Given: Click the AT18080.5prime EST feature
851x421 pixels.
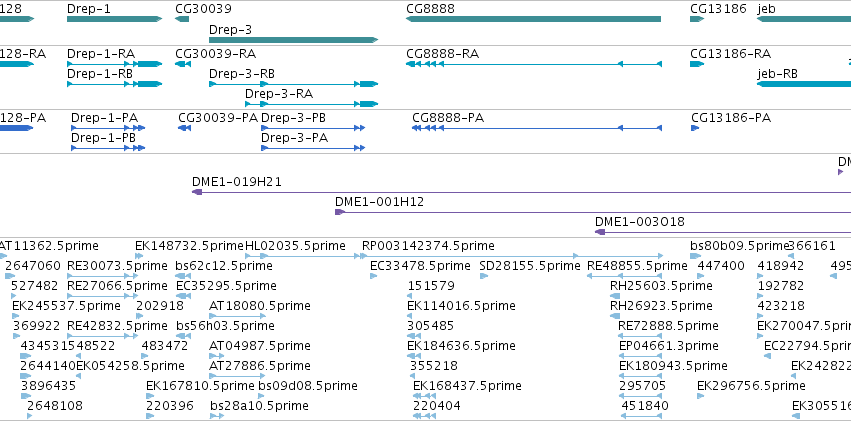Looking at the screenshot, I should pyautogui.click(x=238, y=316).
